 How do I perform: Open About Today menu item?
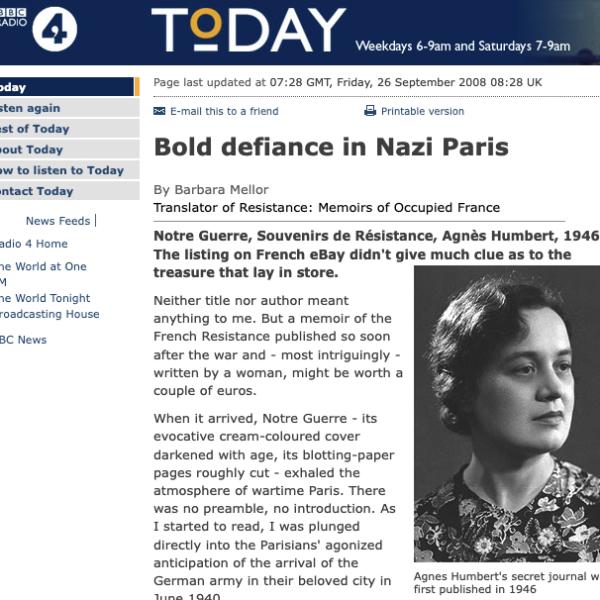tap(70, 149)
